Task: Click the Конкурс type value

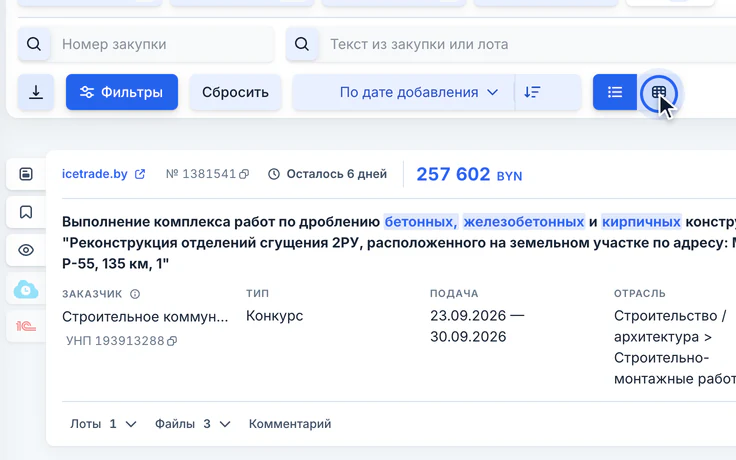Action: [x=275, y=316]
